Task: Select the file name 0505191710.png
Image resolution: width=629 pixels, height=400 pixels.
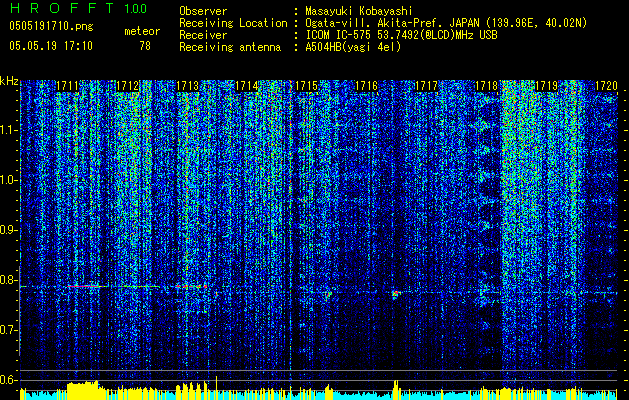Action: [51, 26]
